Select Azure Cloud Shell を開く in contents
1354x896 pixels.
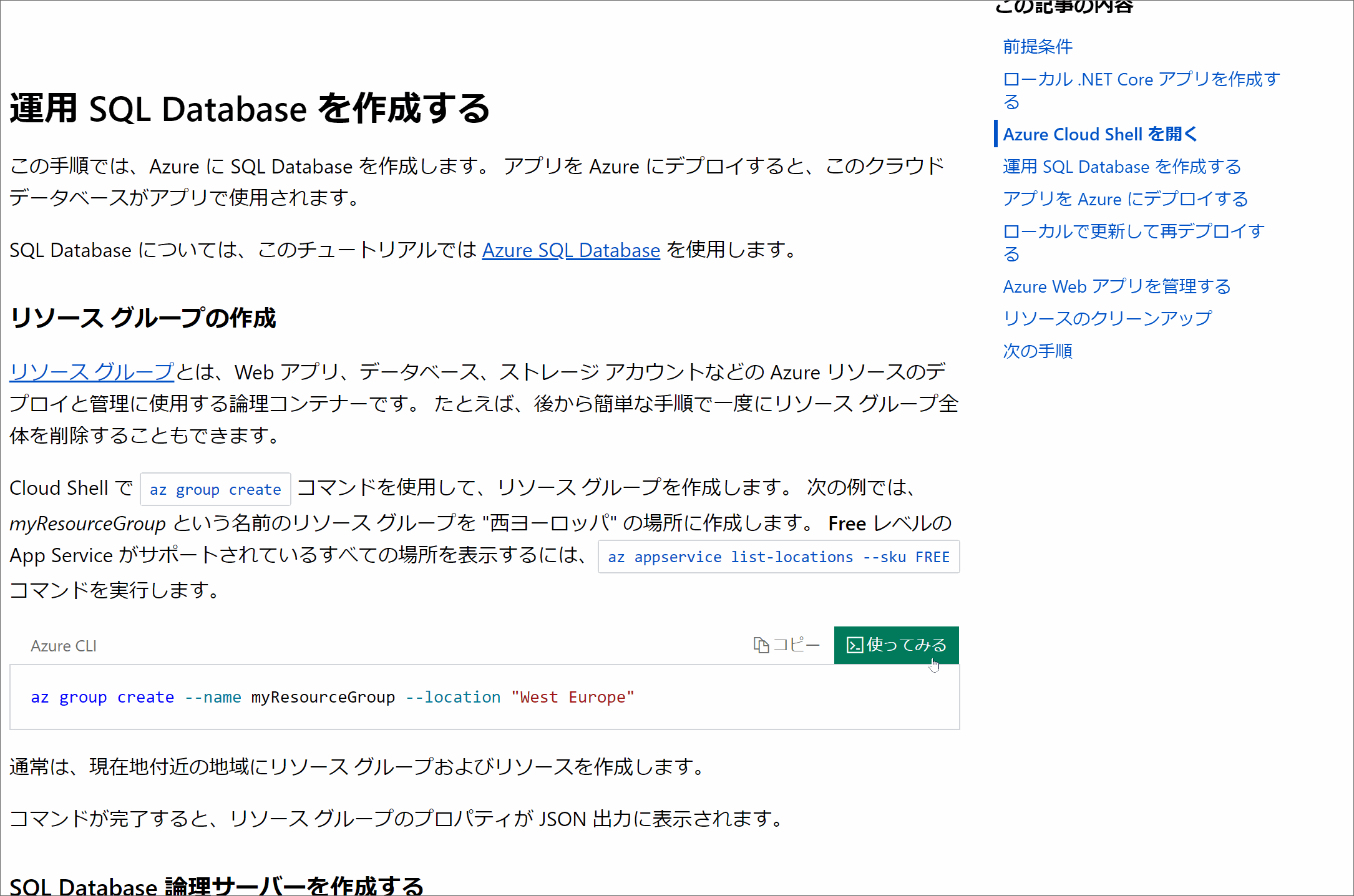(x=1100, y=134)
